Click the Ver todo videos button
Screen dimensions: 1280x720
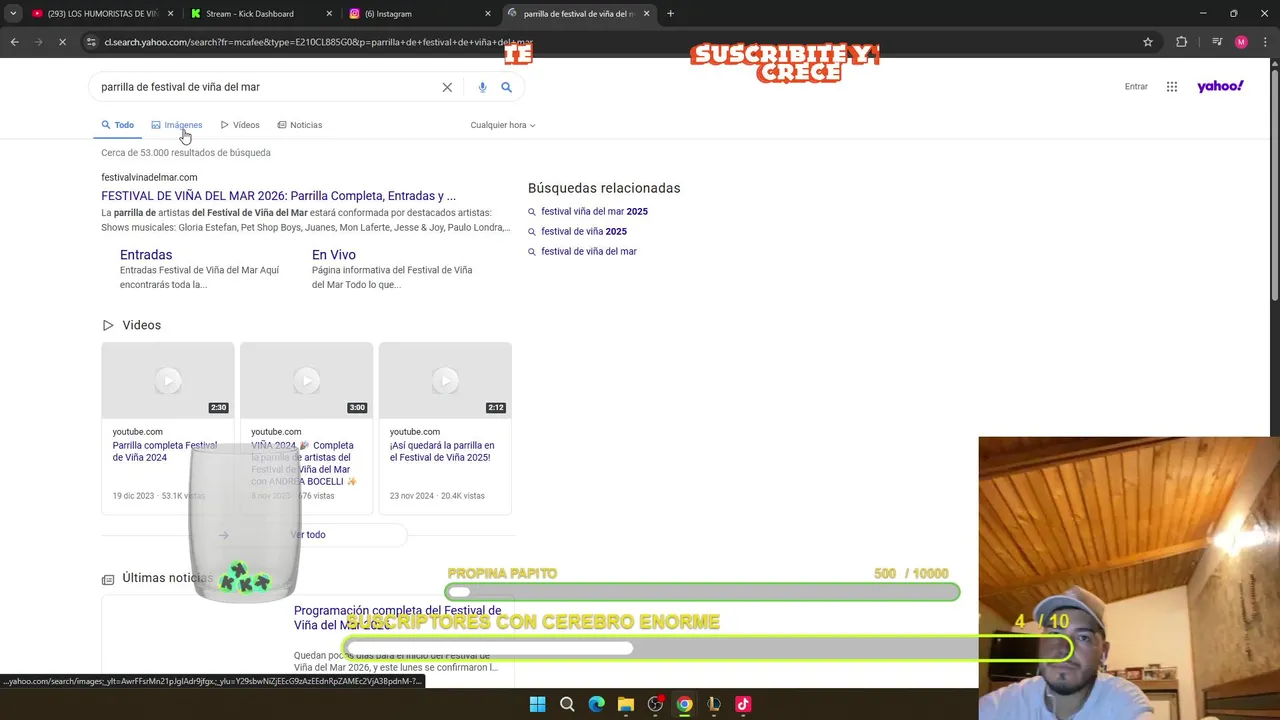pyautogui.click(x=308, y=535)
